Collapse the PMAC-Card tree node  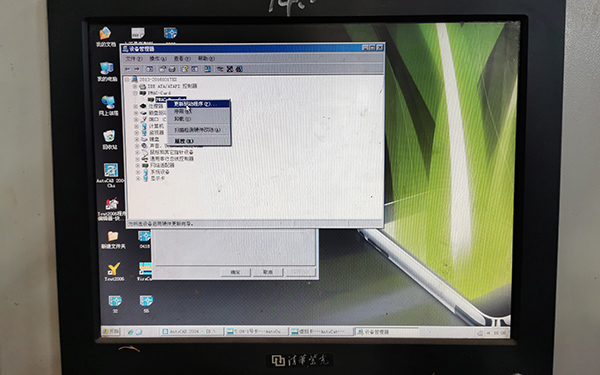[x=135, y=93]
